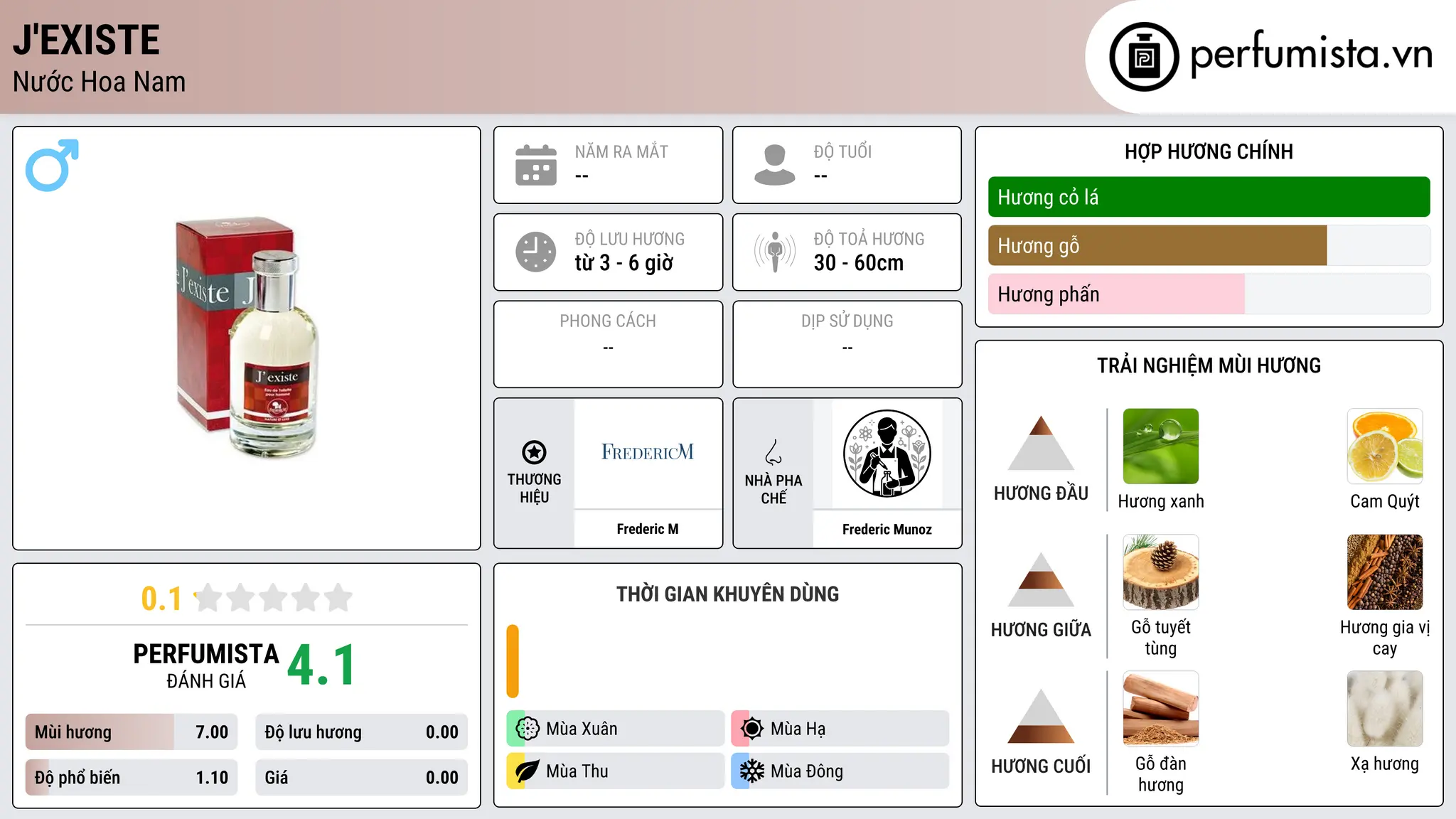Click the perfumista.vn site name

tap(1311, 55)
